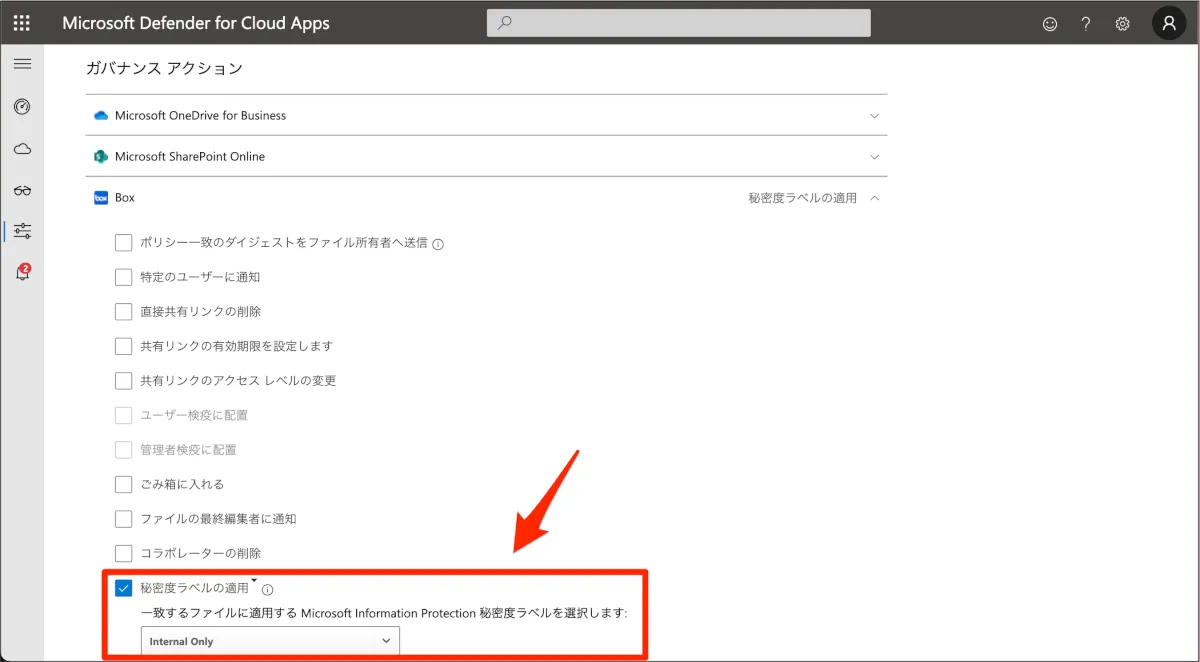
Task: Collapse the Box governance section
Action: click(874, 198)
